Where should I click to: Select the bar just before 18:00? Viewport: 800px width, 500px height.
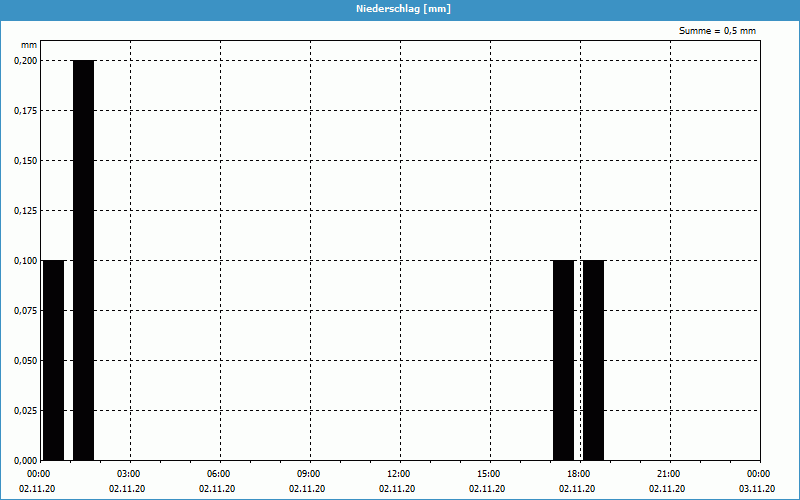click(x=563, y=360)
